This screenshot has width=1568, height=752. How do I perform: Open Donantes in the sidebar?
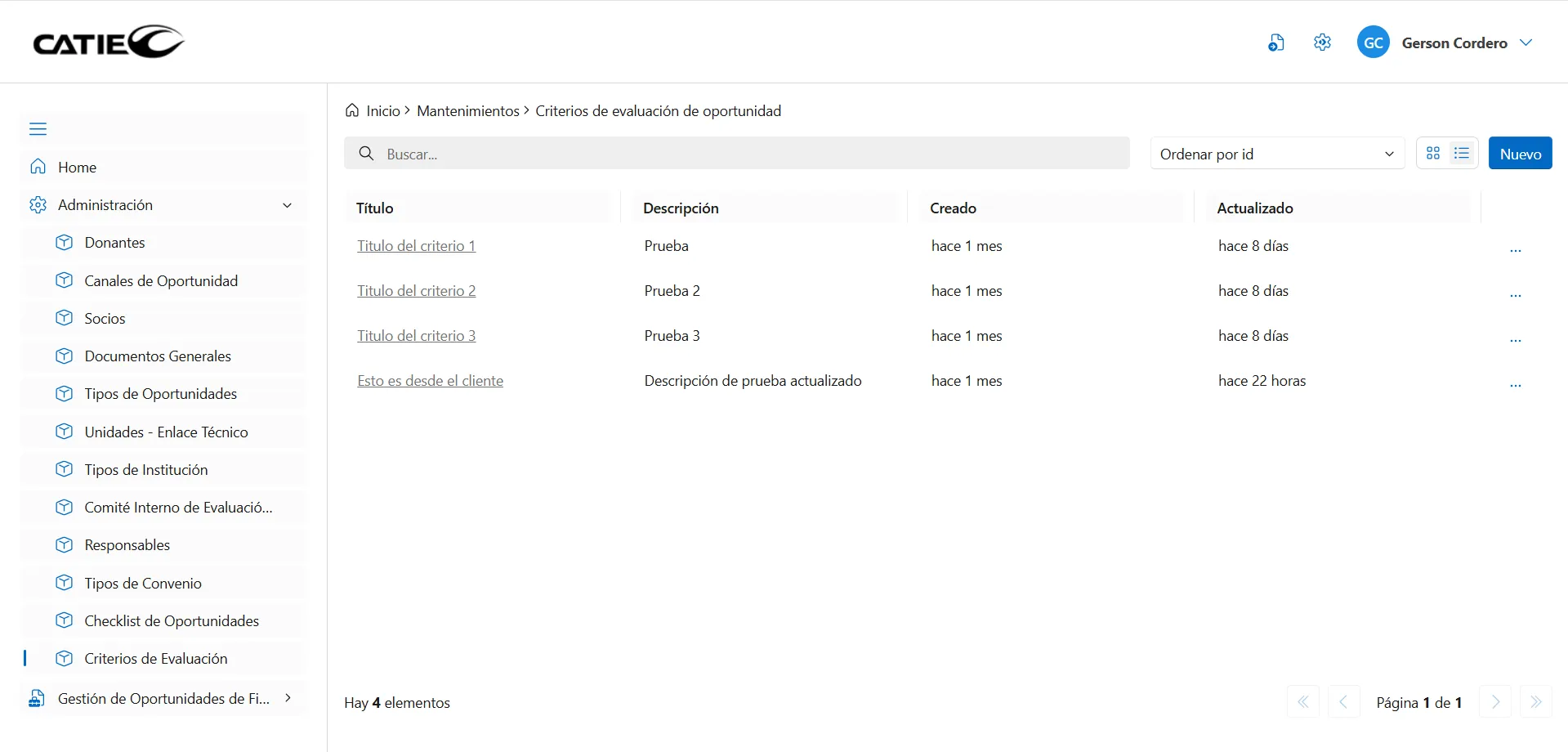(114, 243)
